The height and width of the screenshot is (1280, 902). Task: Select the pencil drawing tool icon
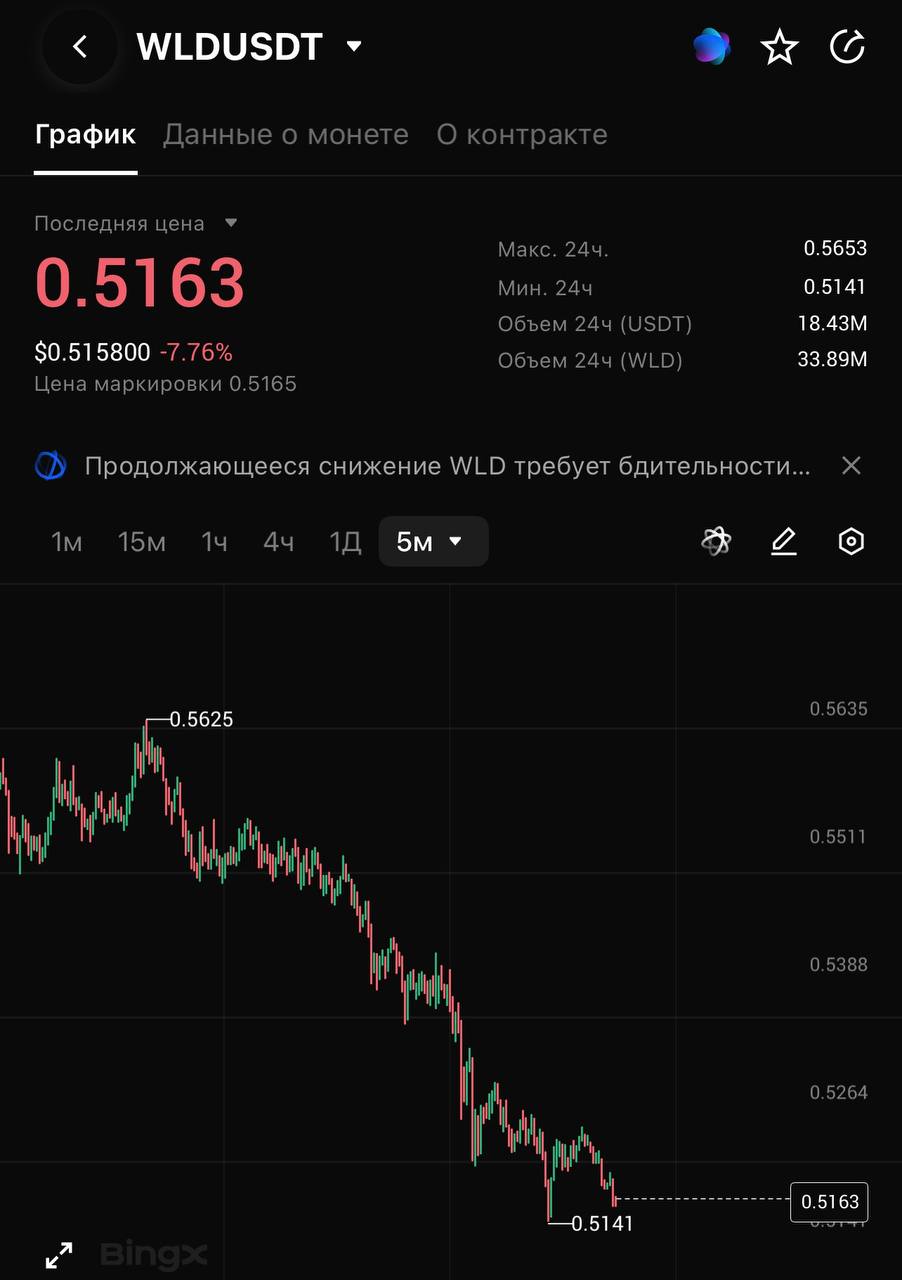(784, 542)
